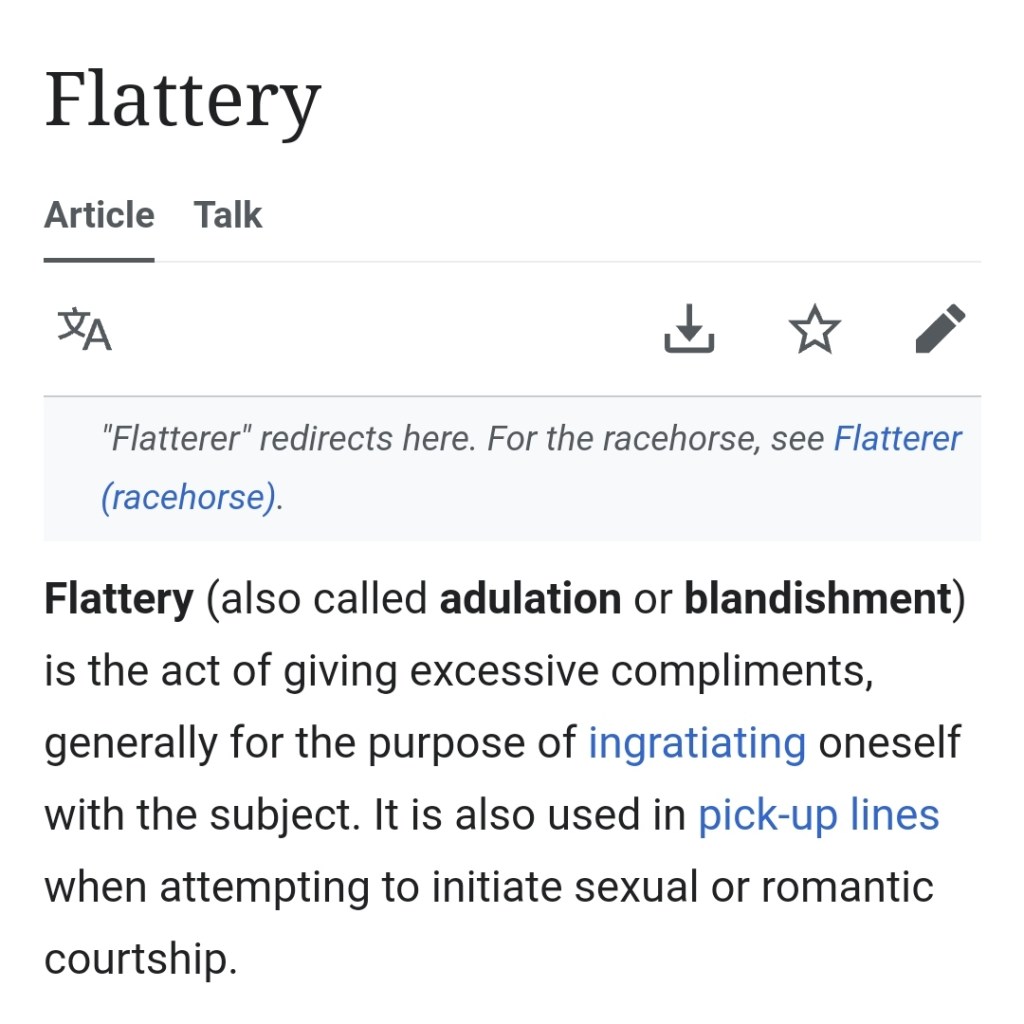1024x1024 pixels.
Task: Click the bold word "blandishment"
Action: (817, 598)
